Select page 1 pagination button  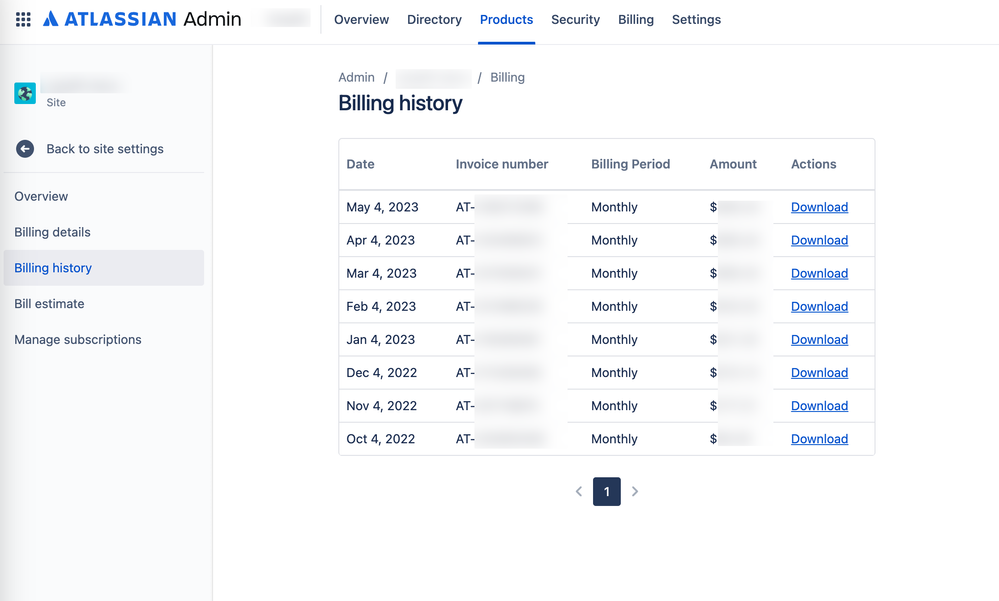click(607, 491)
